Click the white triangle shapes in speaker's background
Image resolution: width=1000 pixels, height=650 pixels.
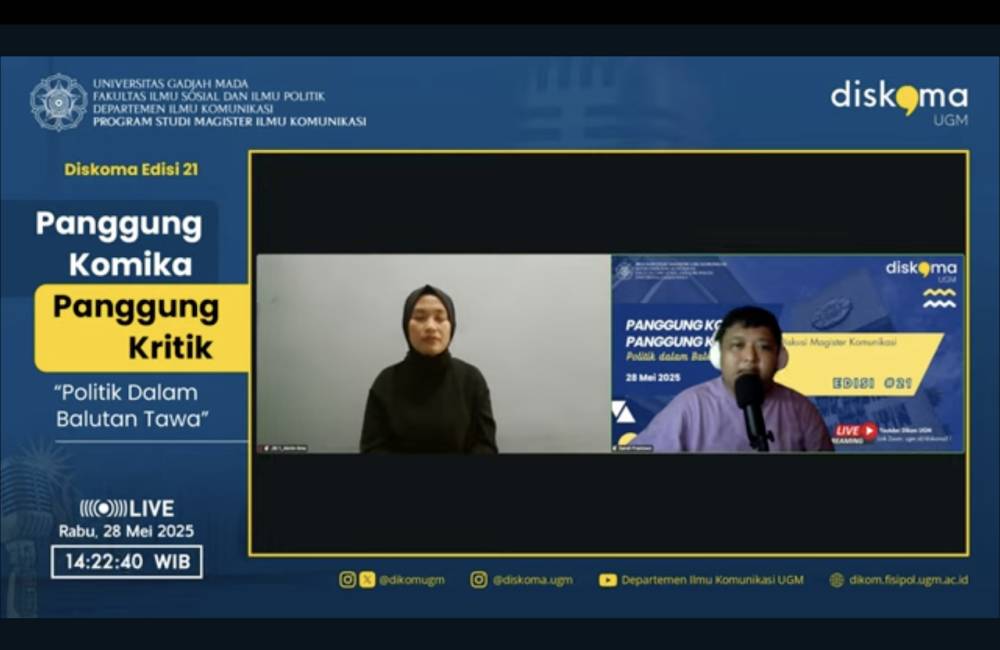coord(622,413)
